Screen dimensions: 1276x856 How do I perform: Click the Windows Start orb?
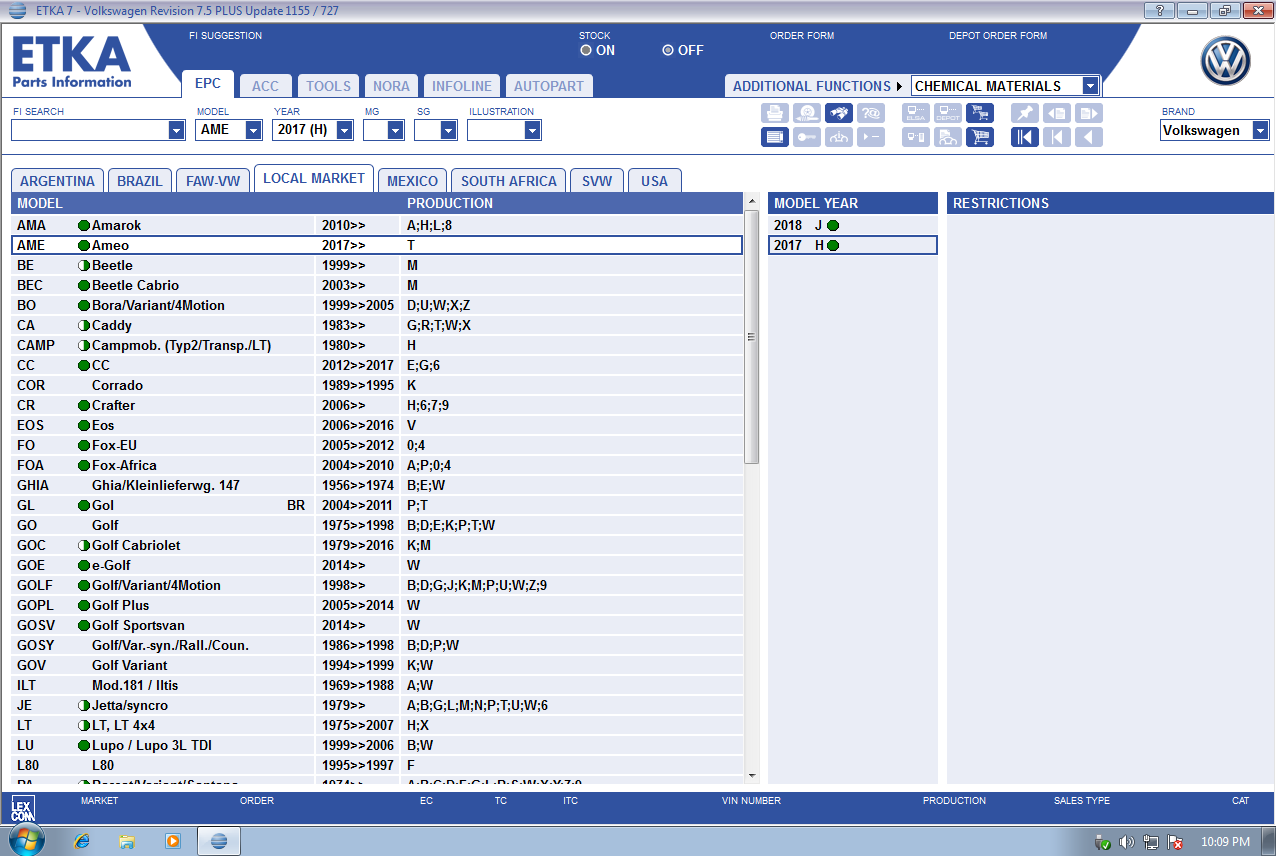tap(26, 840)
